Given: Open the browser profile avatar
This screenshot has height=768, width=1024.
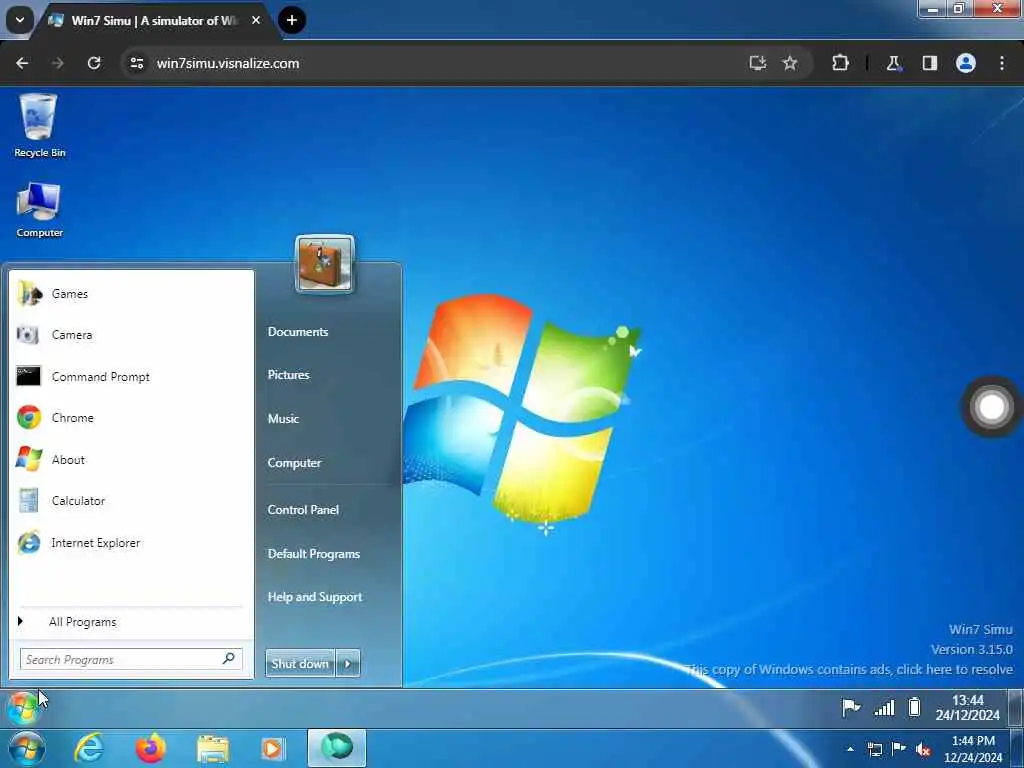Looking at the screenshot, I should coord(966,63).
